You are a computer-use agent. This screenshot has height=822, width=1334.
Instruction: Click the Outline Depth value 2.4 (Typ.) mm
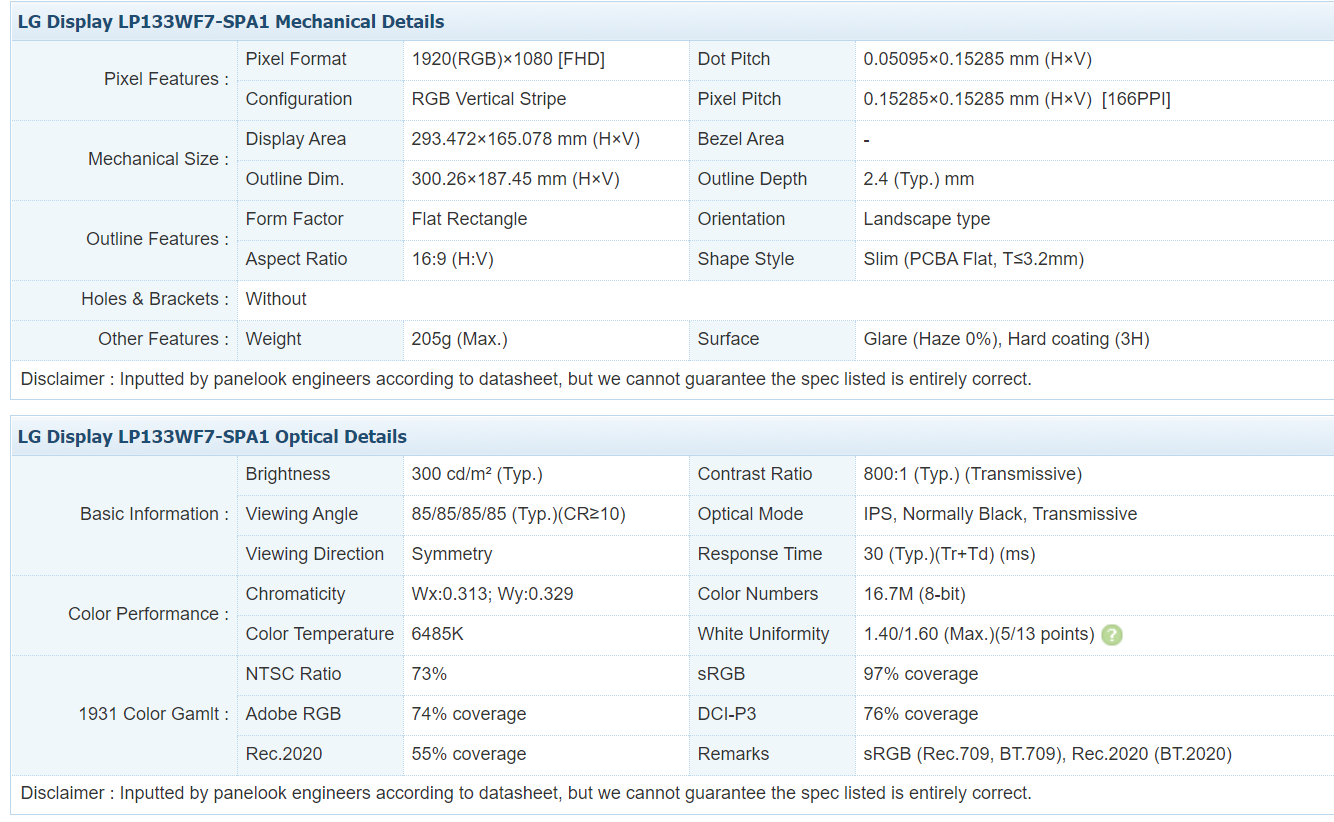coord(918,179)
